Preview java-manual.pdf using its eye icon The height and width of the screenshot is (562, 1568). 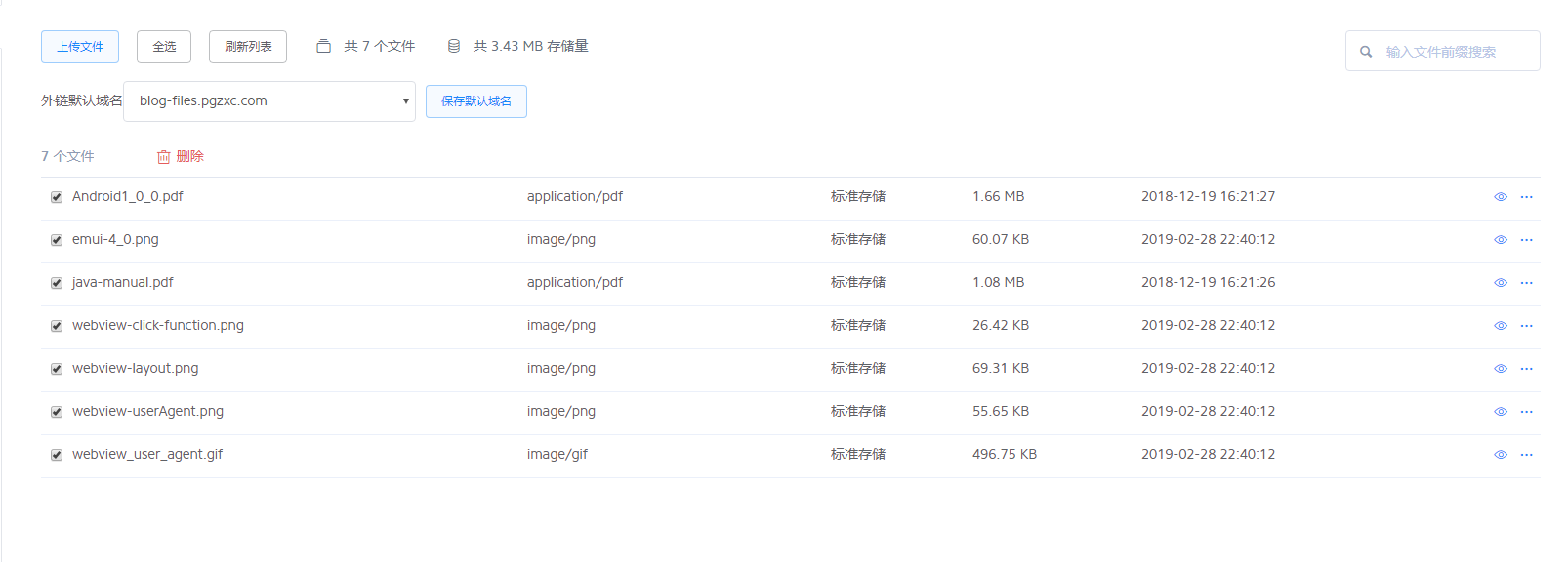pyautogui.click(x=1500, y=283)
